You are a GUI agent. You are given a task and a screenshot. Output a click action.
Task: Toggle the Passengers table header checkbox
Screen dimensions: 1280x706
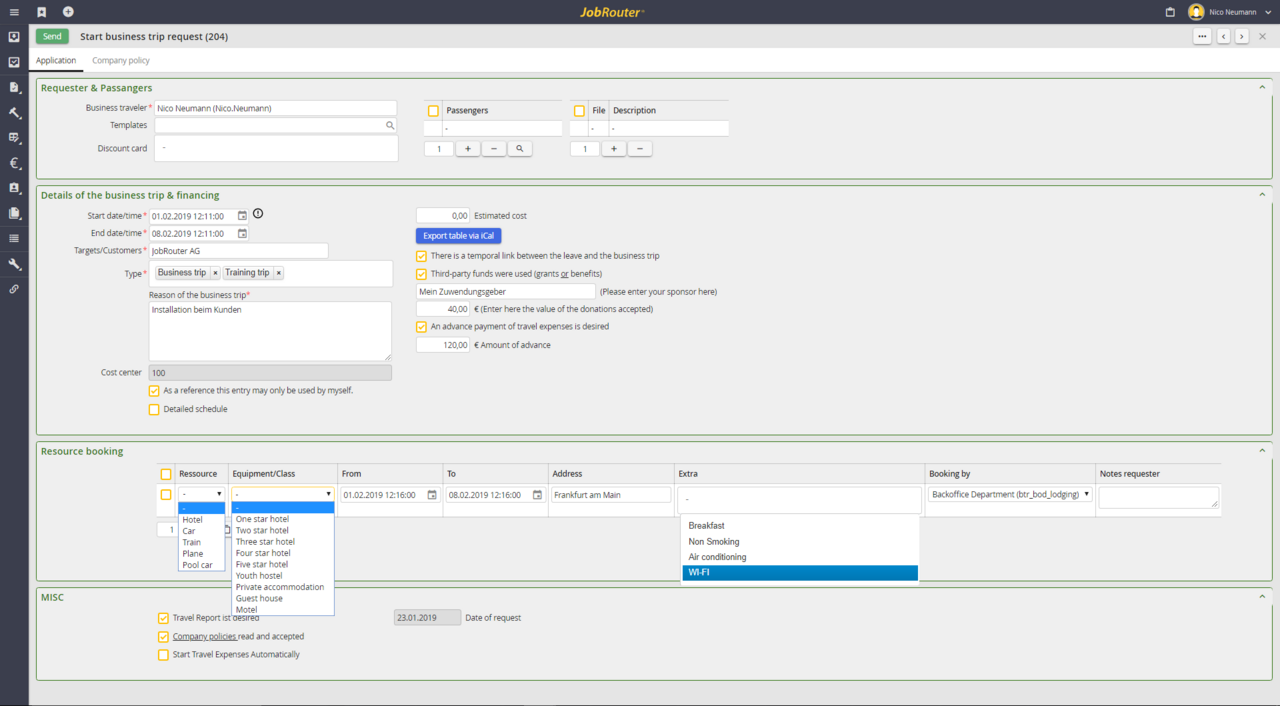point(433,111)
